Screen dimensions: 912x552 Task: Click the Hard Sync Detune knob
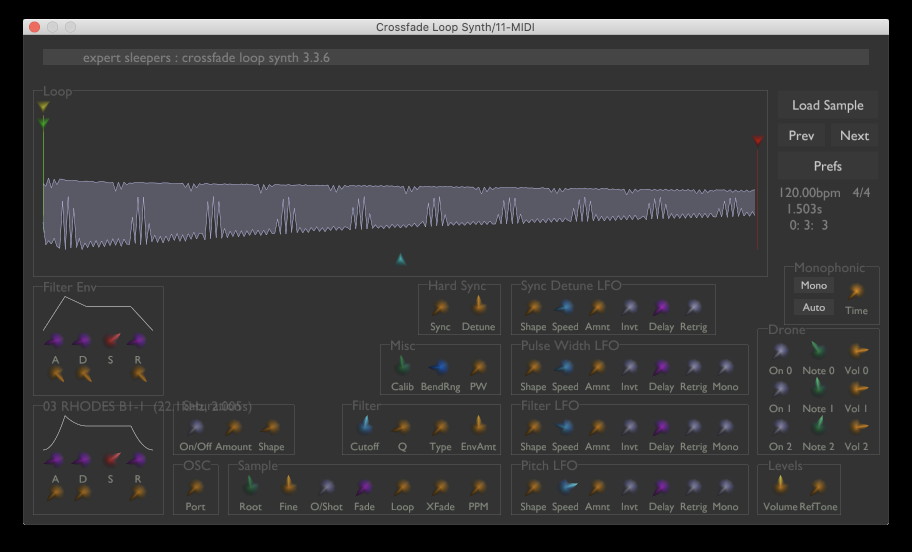point(478,305)
